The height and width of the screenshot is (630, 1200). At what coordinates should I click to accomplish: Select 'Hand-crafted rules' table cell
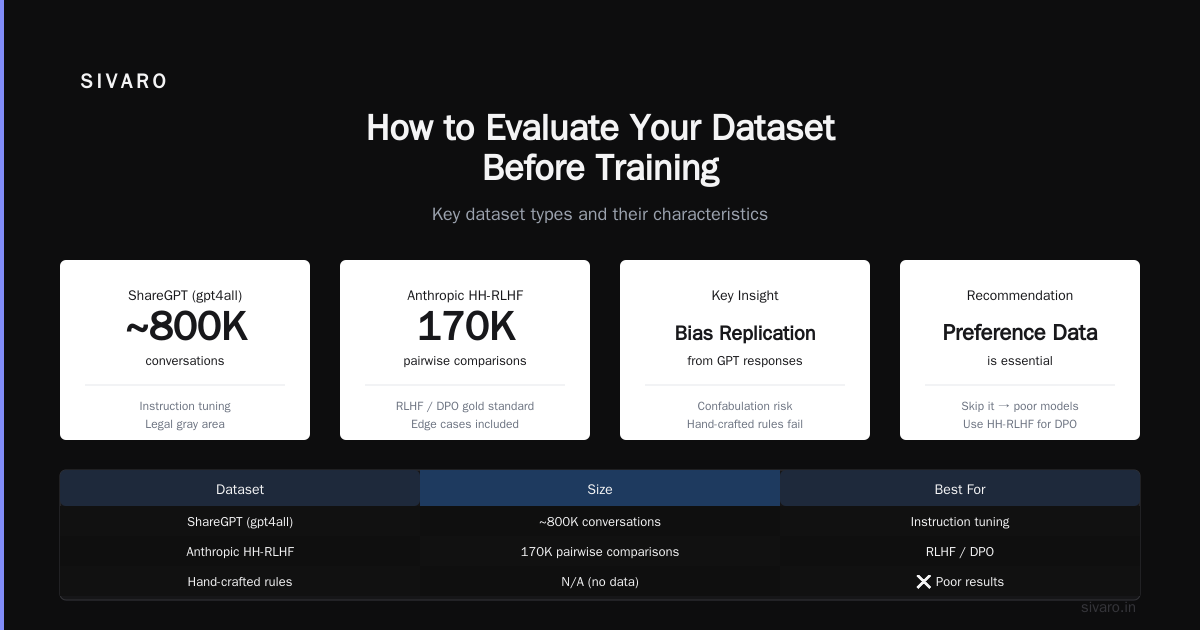(x=240, y=582)
